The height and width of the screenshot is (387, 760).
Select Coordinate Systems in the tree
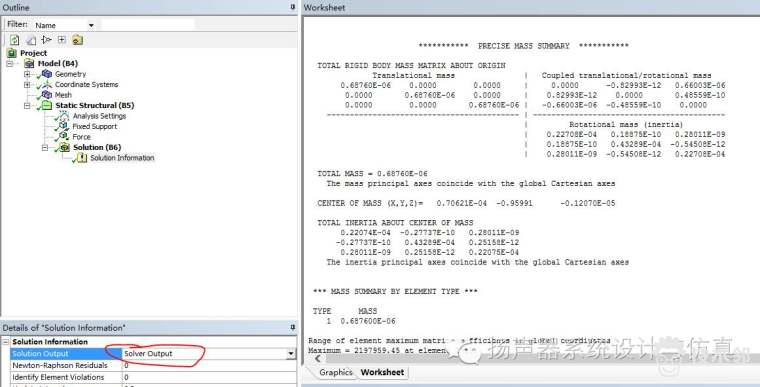point(86,84)
